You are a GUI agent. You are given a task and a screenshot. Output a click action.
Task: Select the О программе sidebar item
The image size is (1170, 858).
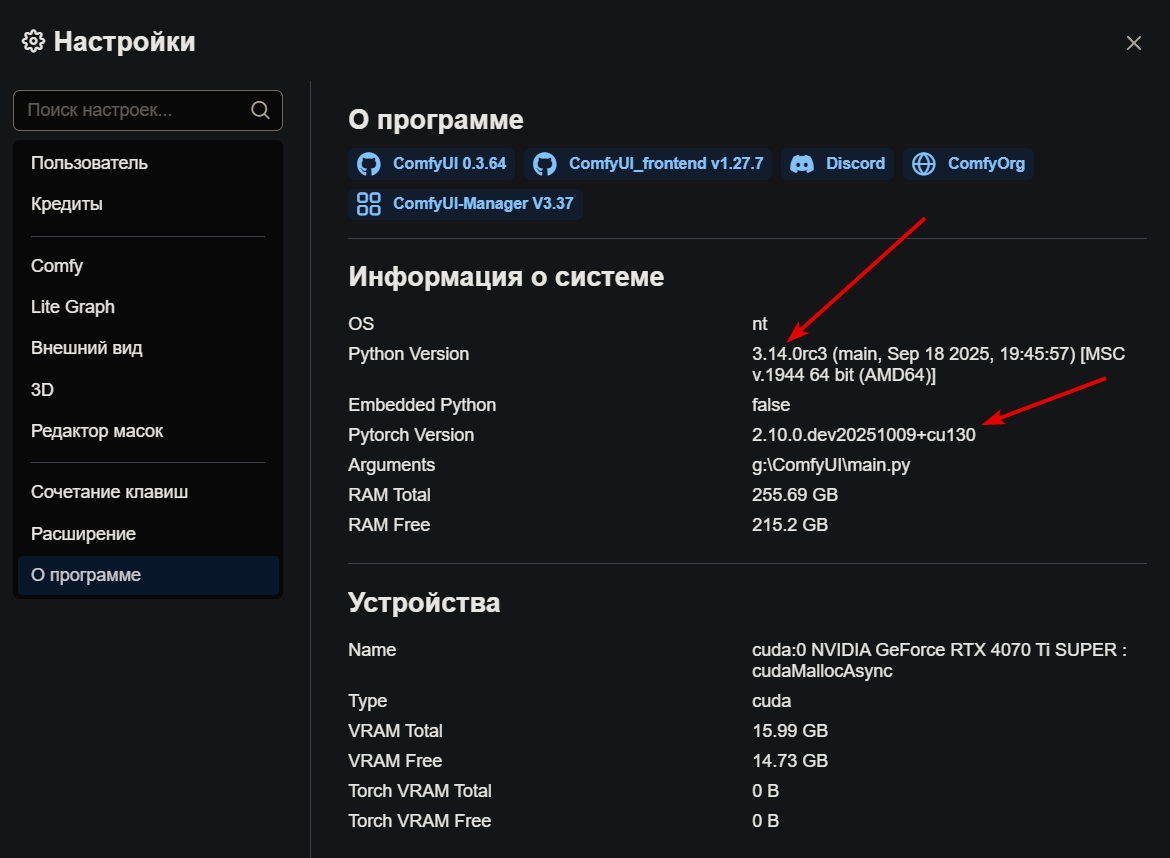(x=148, y=575)
